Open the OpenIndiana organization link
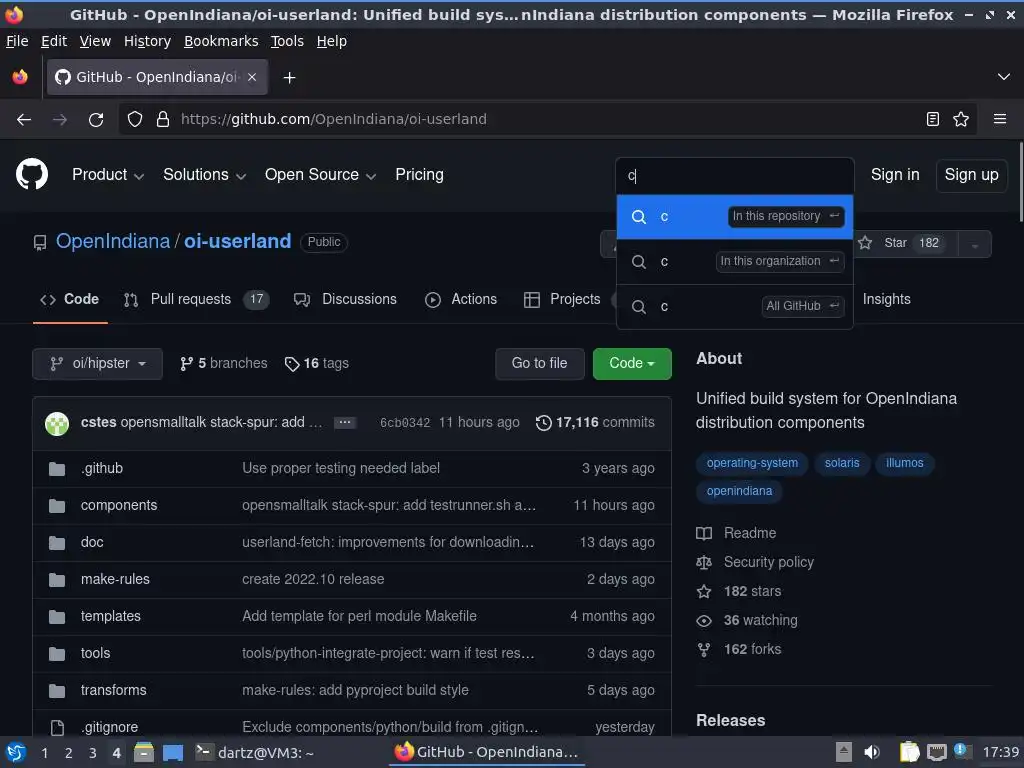 (x=113, y=242)
